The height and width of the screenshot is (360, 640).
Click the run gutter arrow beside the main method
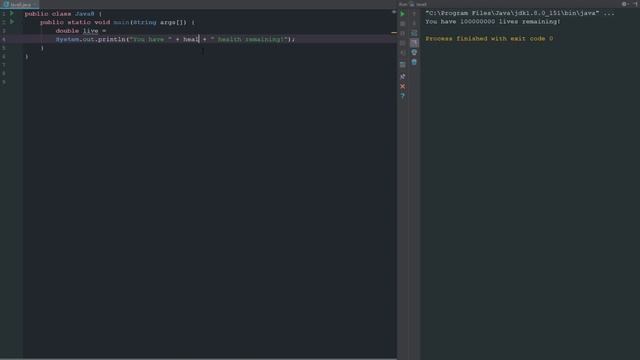click(12, 22)
